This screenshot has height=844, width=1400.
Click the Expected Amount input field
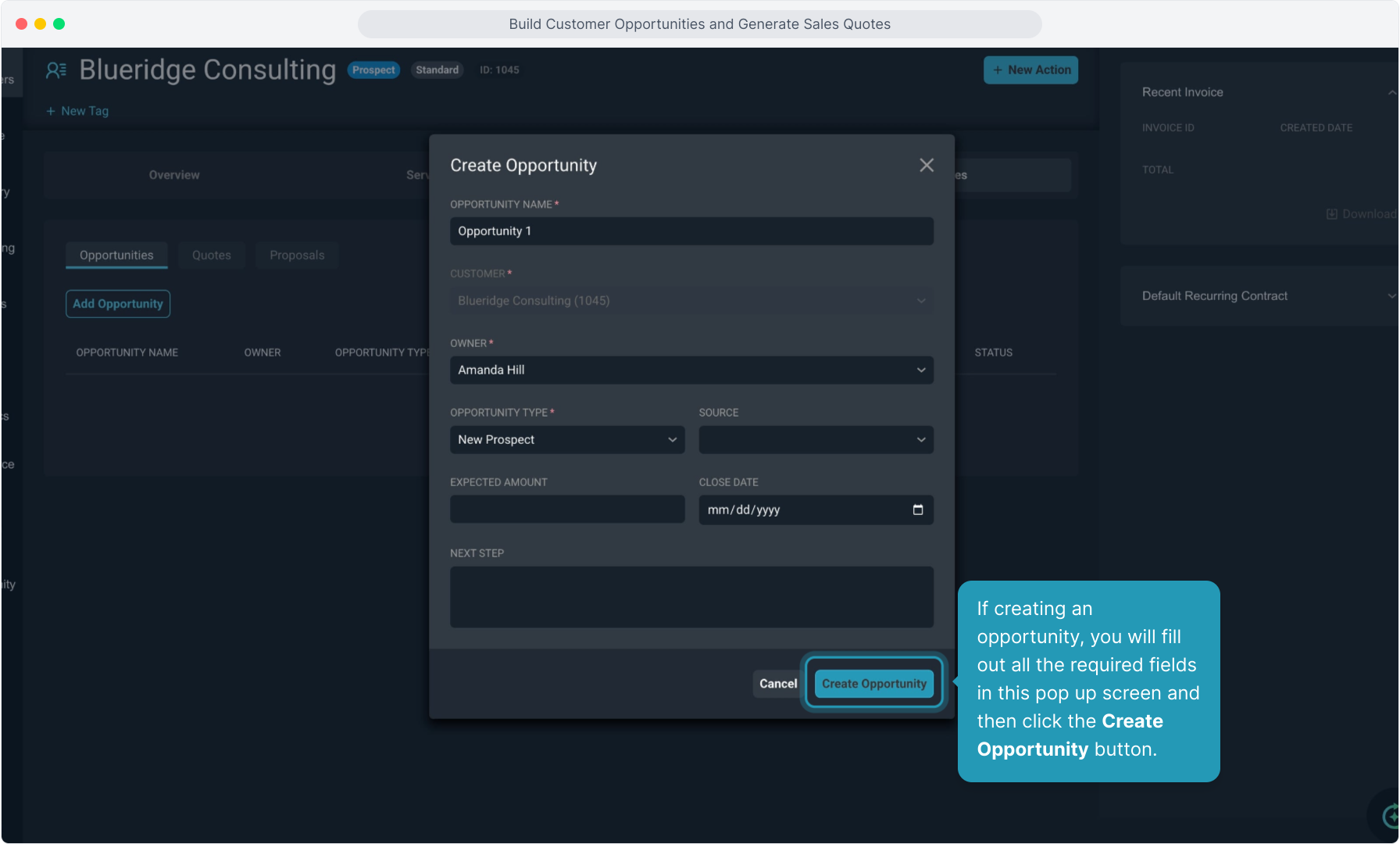click(566, 510)
